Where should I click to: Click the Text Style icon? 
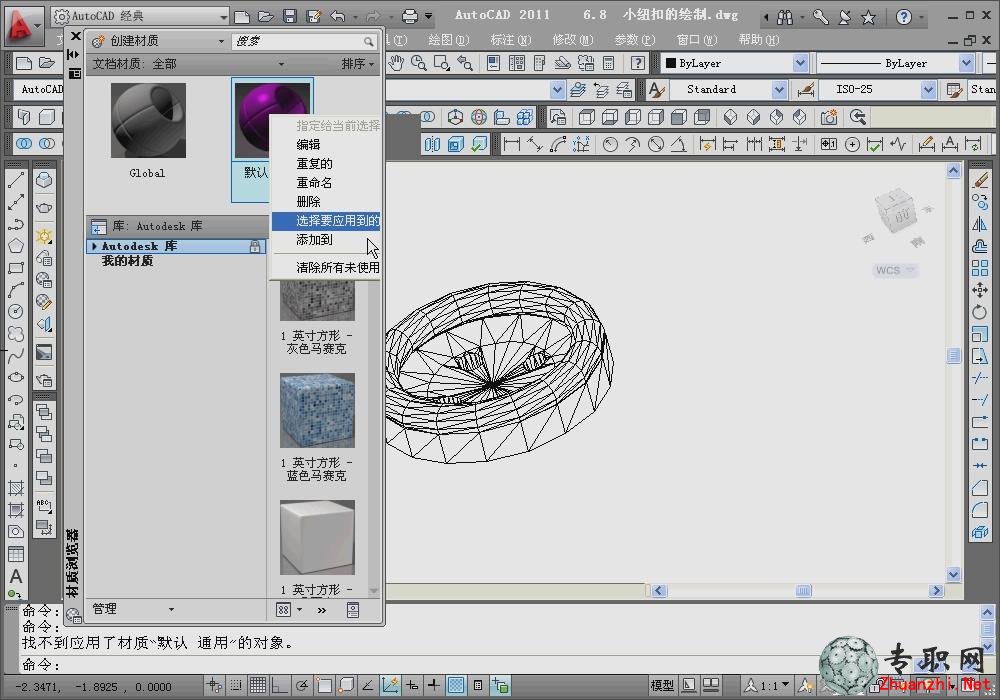656,89
